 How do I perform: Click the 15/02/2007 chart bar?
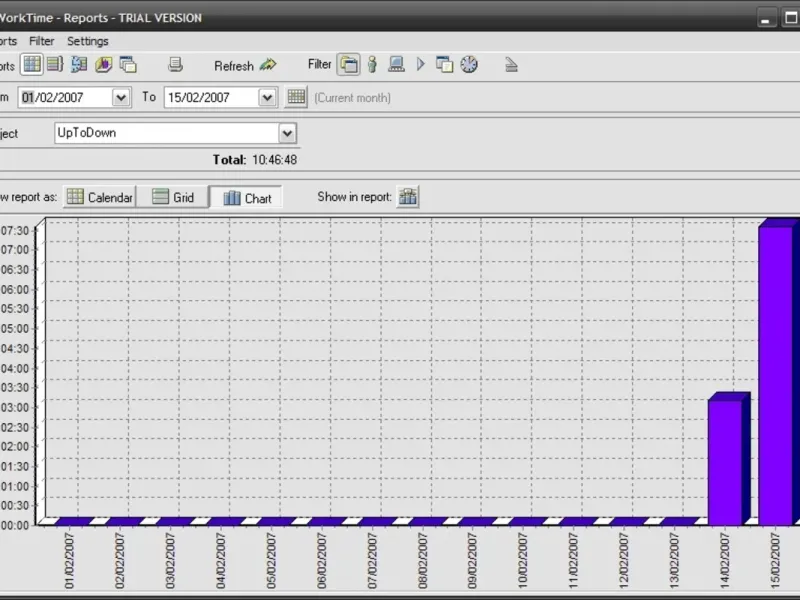[x=776, y=375]
